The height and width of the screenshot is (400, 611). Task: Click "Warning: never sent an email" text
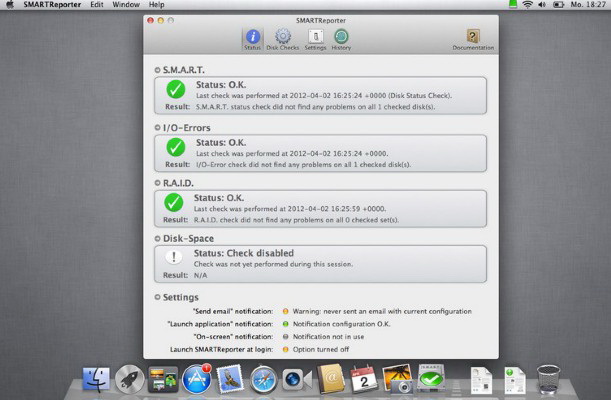tap(382, 311)
